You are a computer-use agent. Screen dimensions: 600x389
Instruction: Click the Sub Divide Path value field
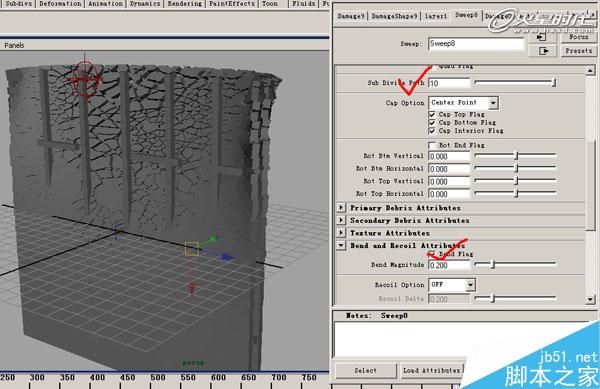449,83
